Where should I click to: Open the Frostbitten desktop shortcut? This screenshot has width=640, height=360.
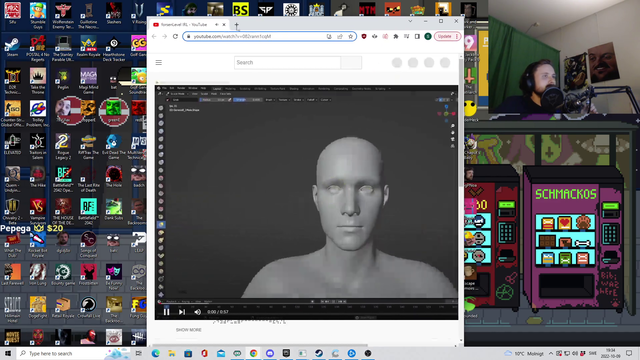point(88,274)
